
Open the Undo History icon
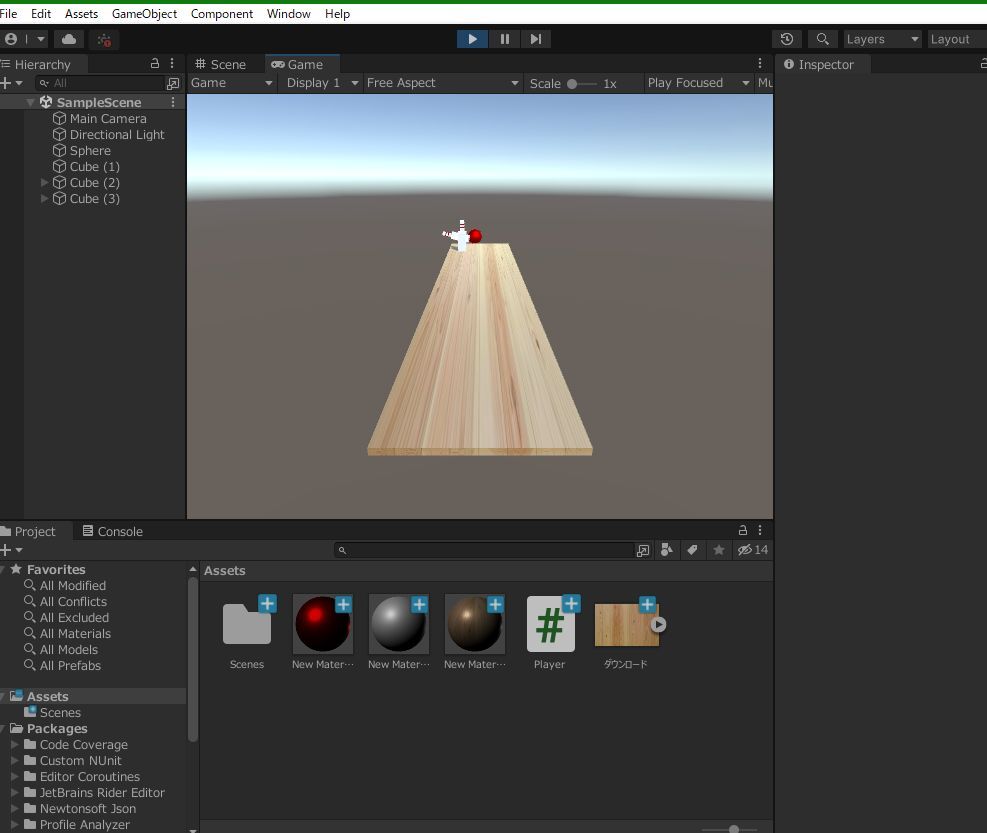[787, 39]
